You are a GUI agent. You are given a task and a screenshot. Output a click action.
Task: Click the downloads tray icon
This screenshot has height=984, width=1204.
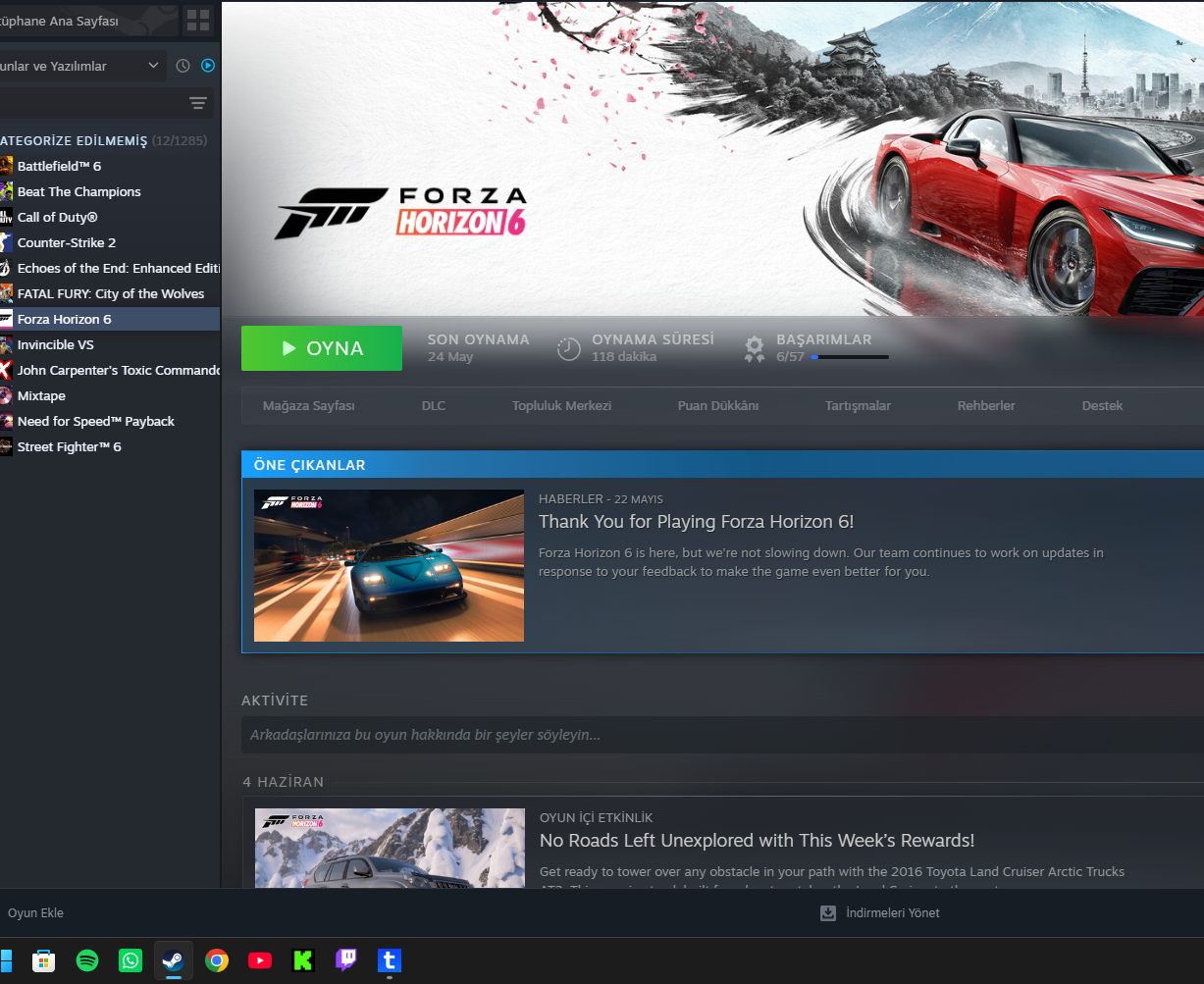(x=828, y=913)
